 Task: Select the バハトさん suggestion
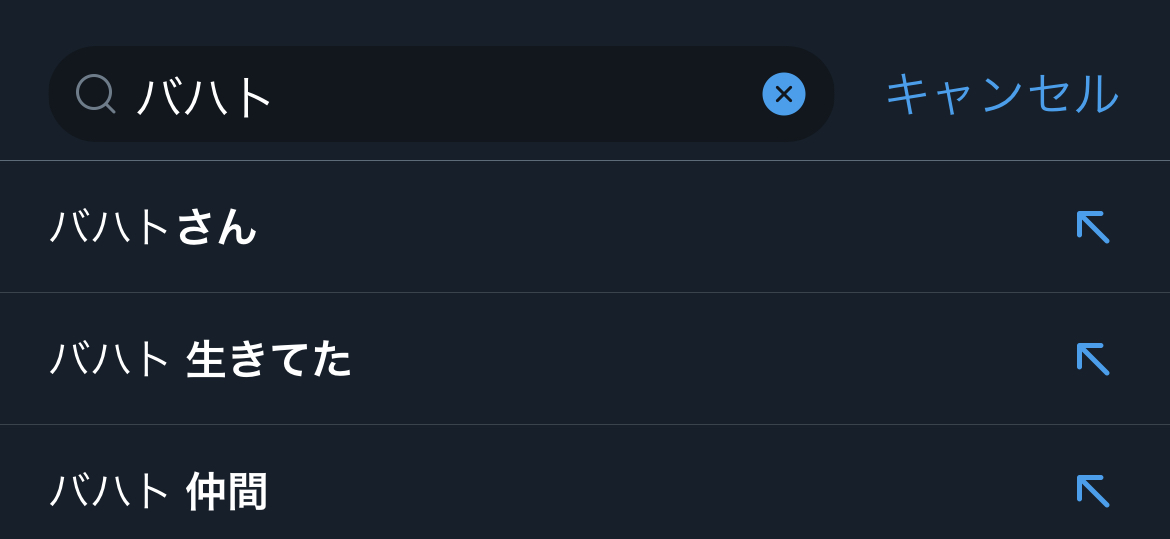pos(154,227)
